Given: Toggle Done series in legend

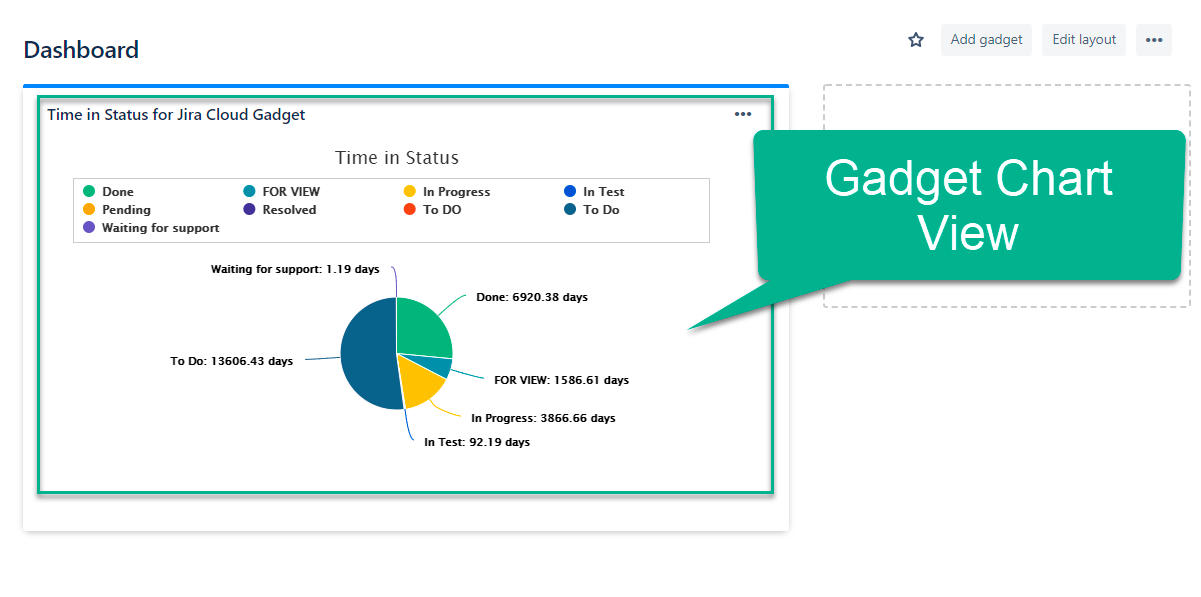Looking at the screenshot, I should (108, 191).
